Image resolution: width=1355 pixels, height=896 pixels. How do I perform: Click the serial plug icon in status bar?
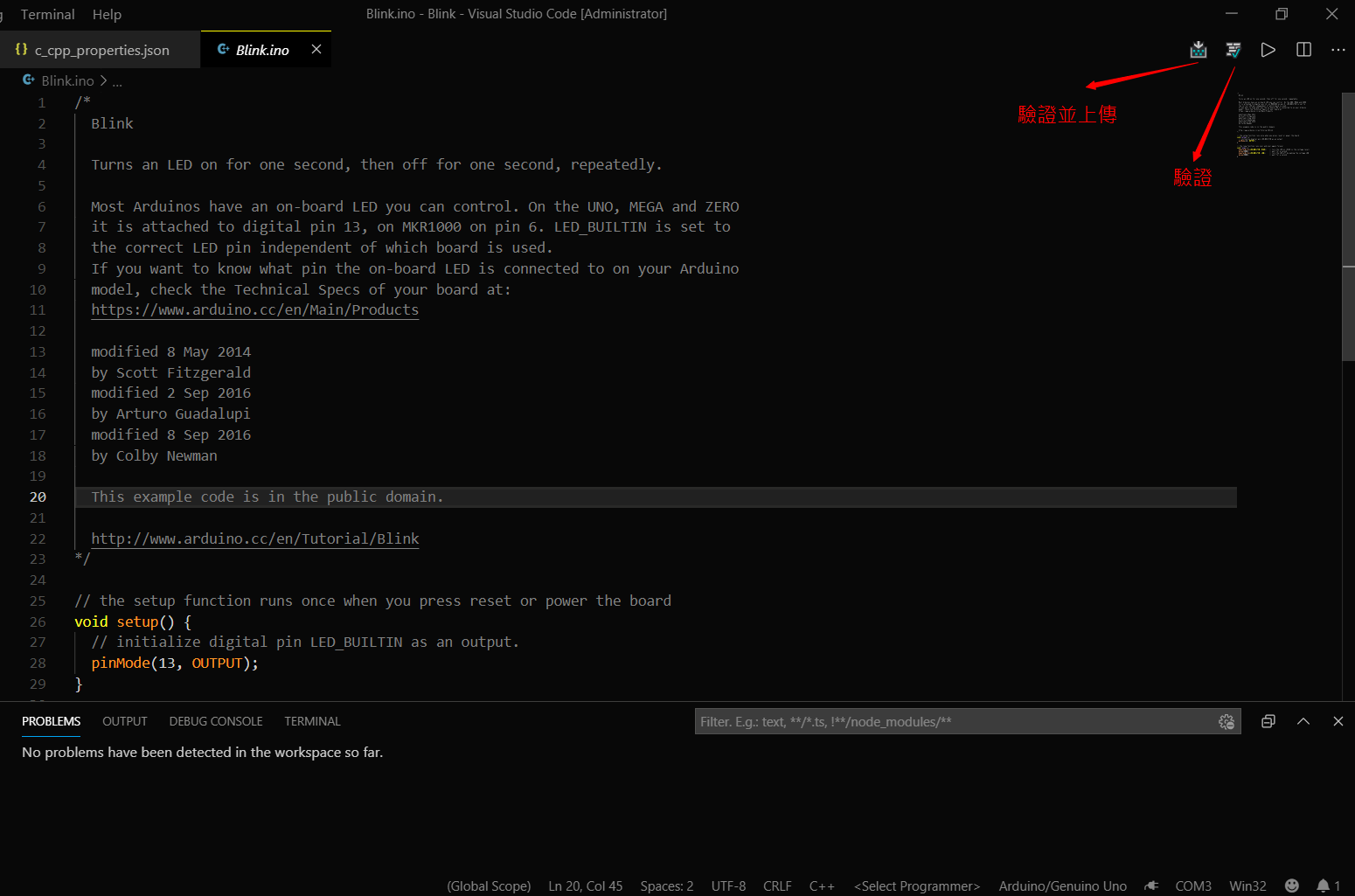(x=1151, y=886)
